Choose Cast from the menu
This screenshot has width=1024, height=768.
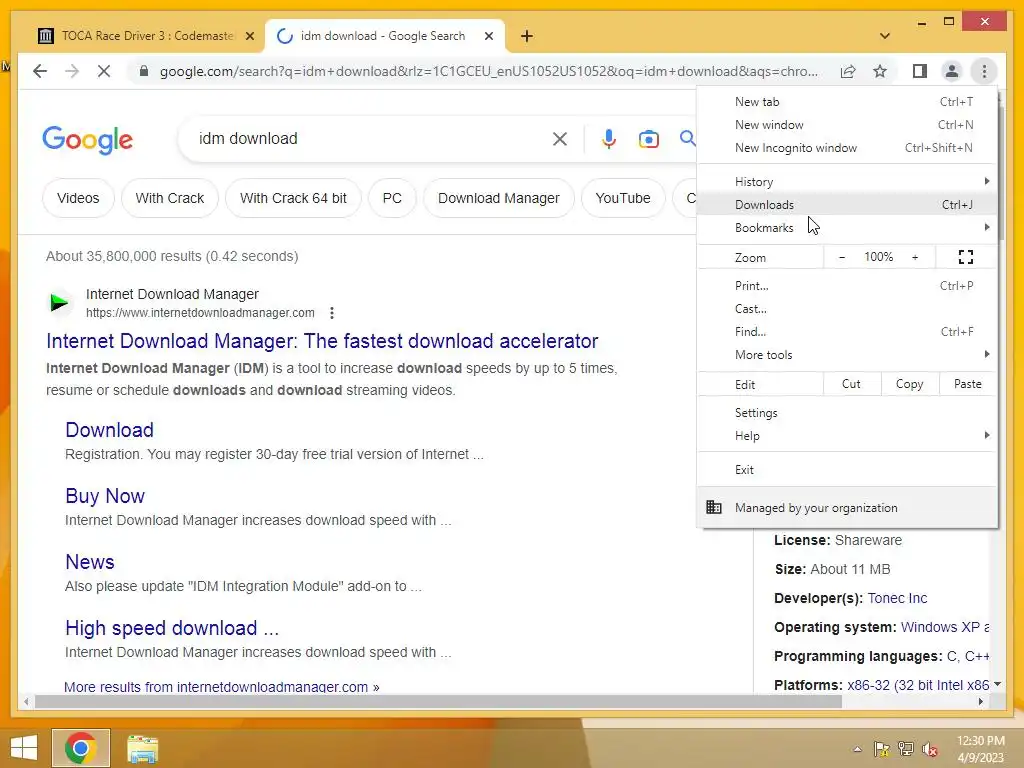[x=848, y=308]
